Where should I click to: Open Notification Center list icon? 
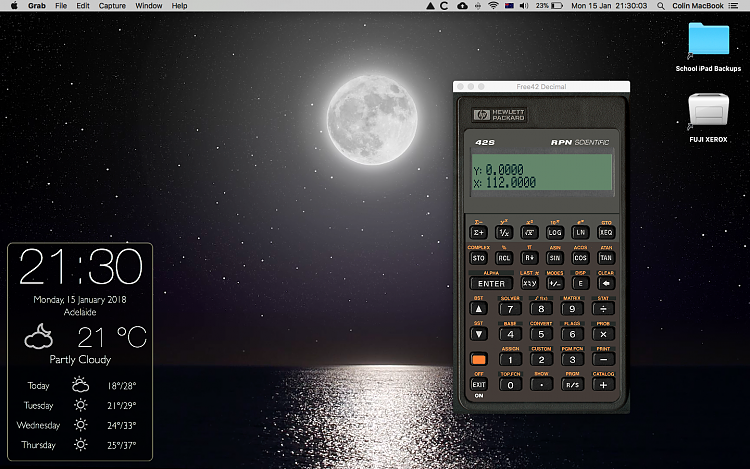coord(733,6)
